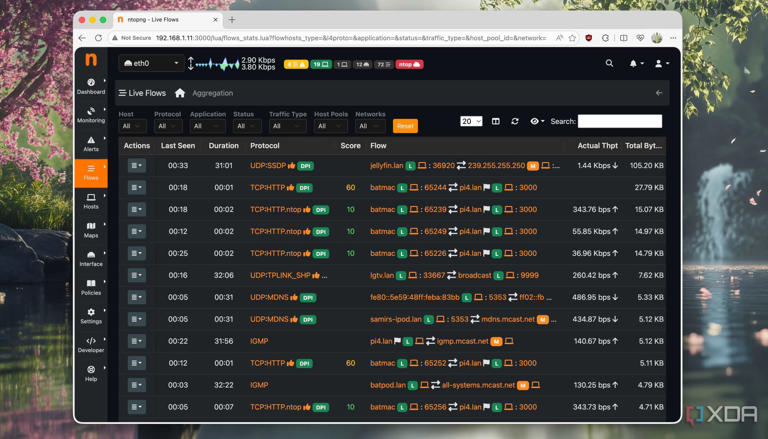Click the back arrow in Live Flows bar
The image size is (768, 439).
pos(659,93)
